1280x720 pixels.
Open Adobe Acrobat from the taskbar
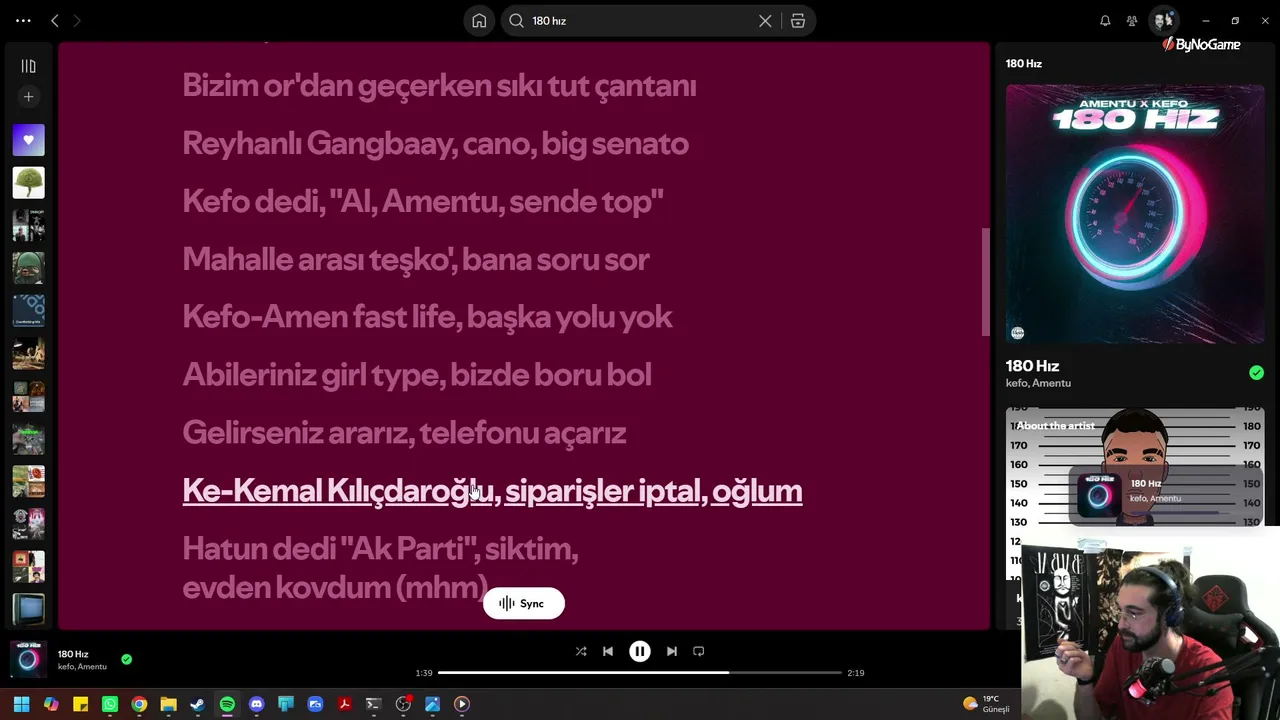tap(344, 704)
